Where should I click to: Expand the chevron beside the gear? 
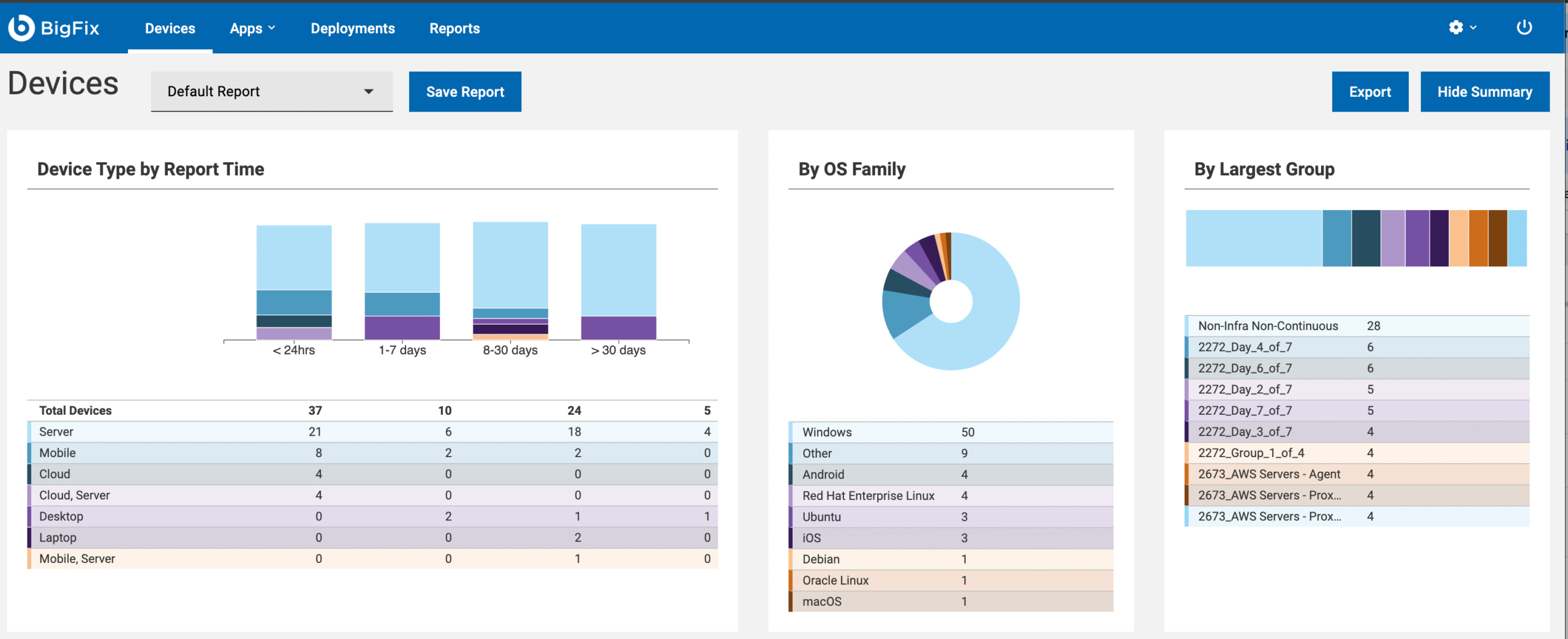click(x=1474, y=28)
